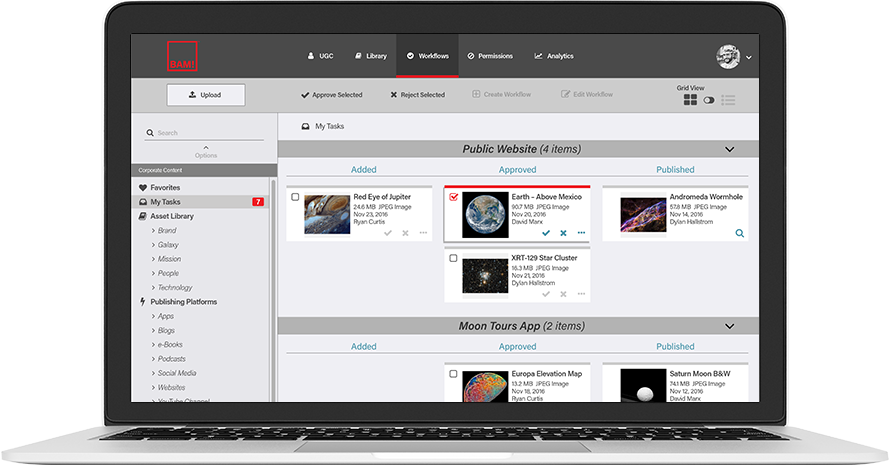Click the BAM! logo icon

pyautogui.click(x=183, y=56)
